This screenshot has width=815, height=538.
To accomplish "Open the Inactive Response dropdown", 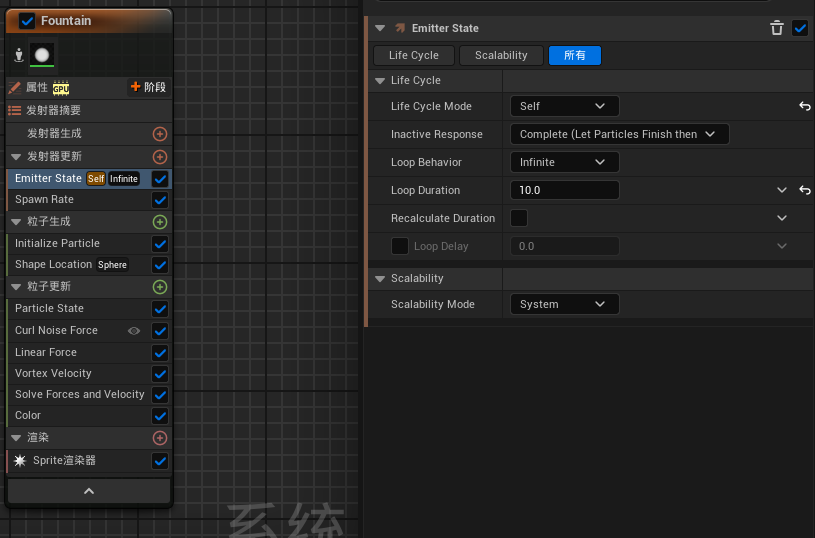I will coord(620,134).
